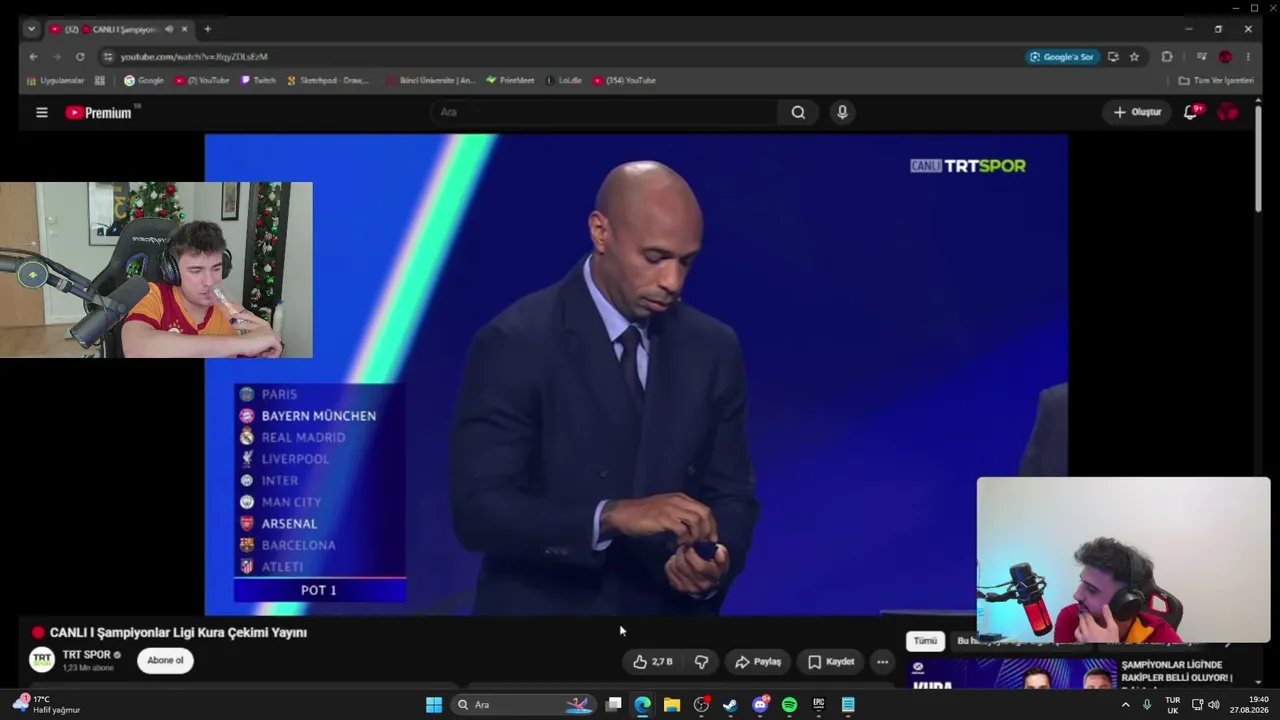The width and height of the screenshot is (1280, 720).
Task: Open YouTube notifications bell
Action: coord(1190,112)
